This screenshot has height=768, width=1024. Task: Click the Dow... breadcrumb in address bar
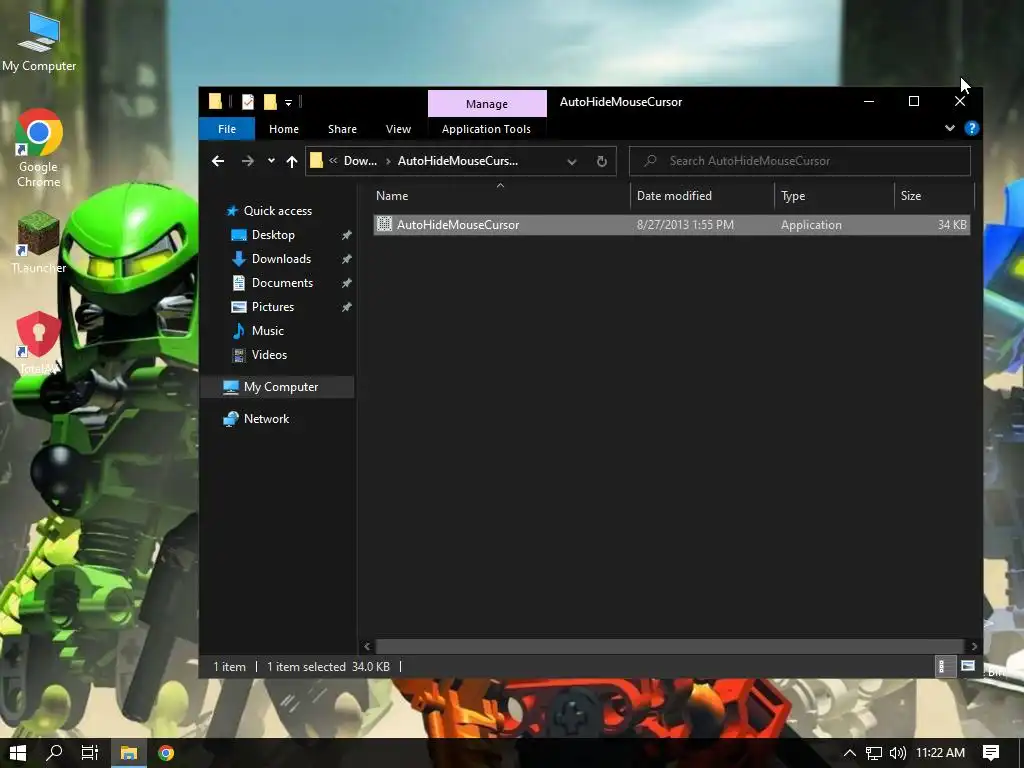point(360,161)
